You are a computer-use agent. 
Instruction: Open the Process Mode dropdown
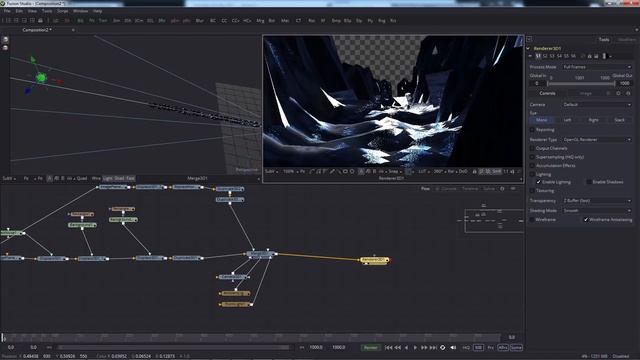coord(597,67)
